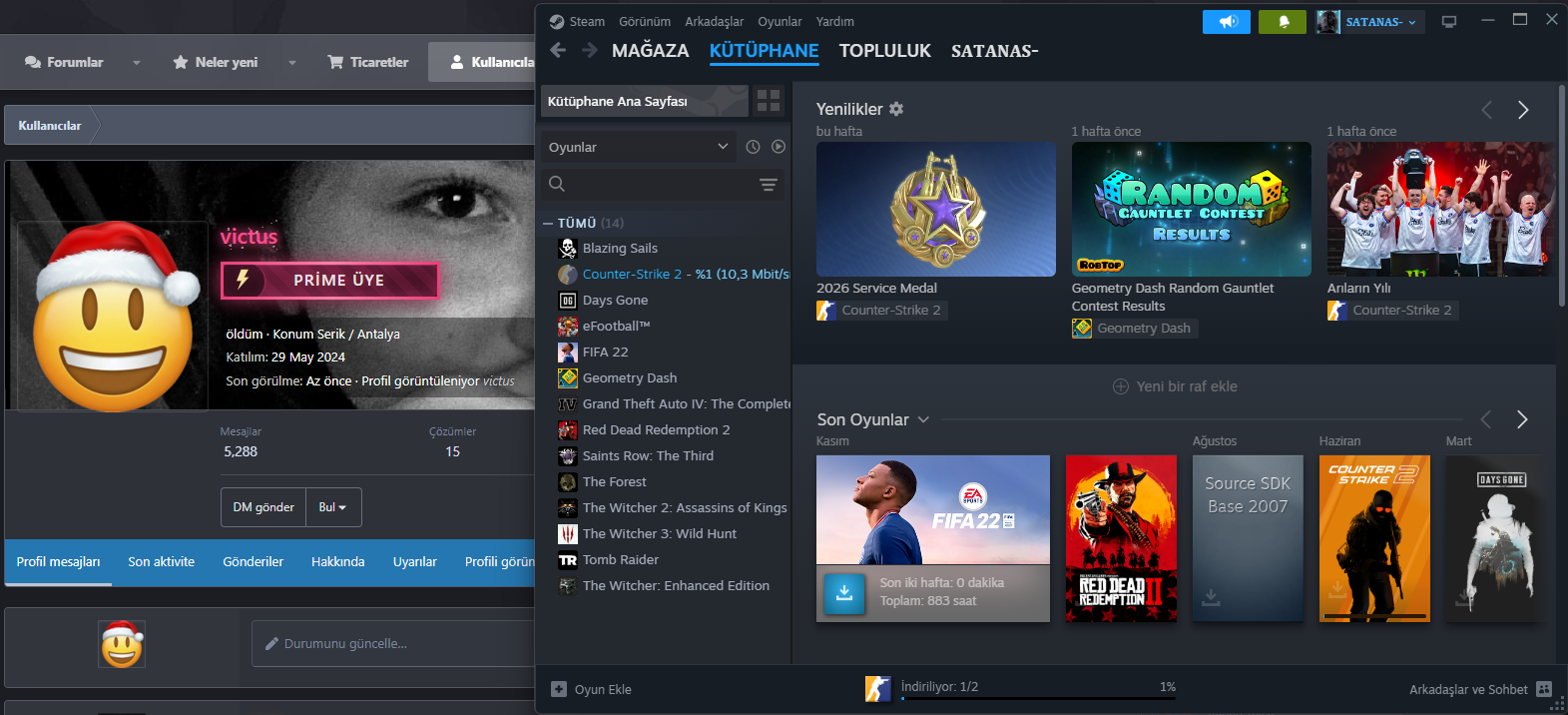Open Ticaretler link in forum navigation
This screenshot has height=715, width=1568.
click(x=368, y=62)
